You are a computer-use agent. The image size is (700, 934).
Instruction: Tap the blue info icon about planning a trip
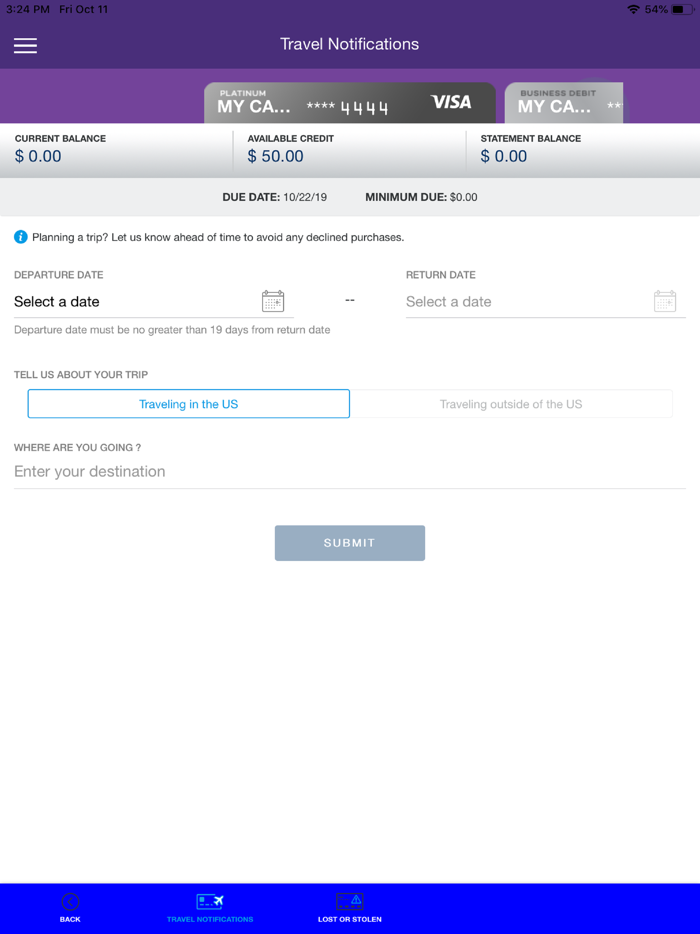[x=18, y=237]
